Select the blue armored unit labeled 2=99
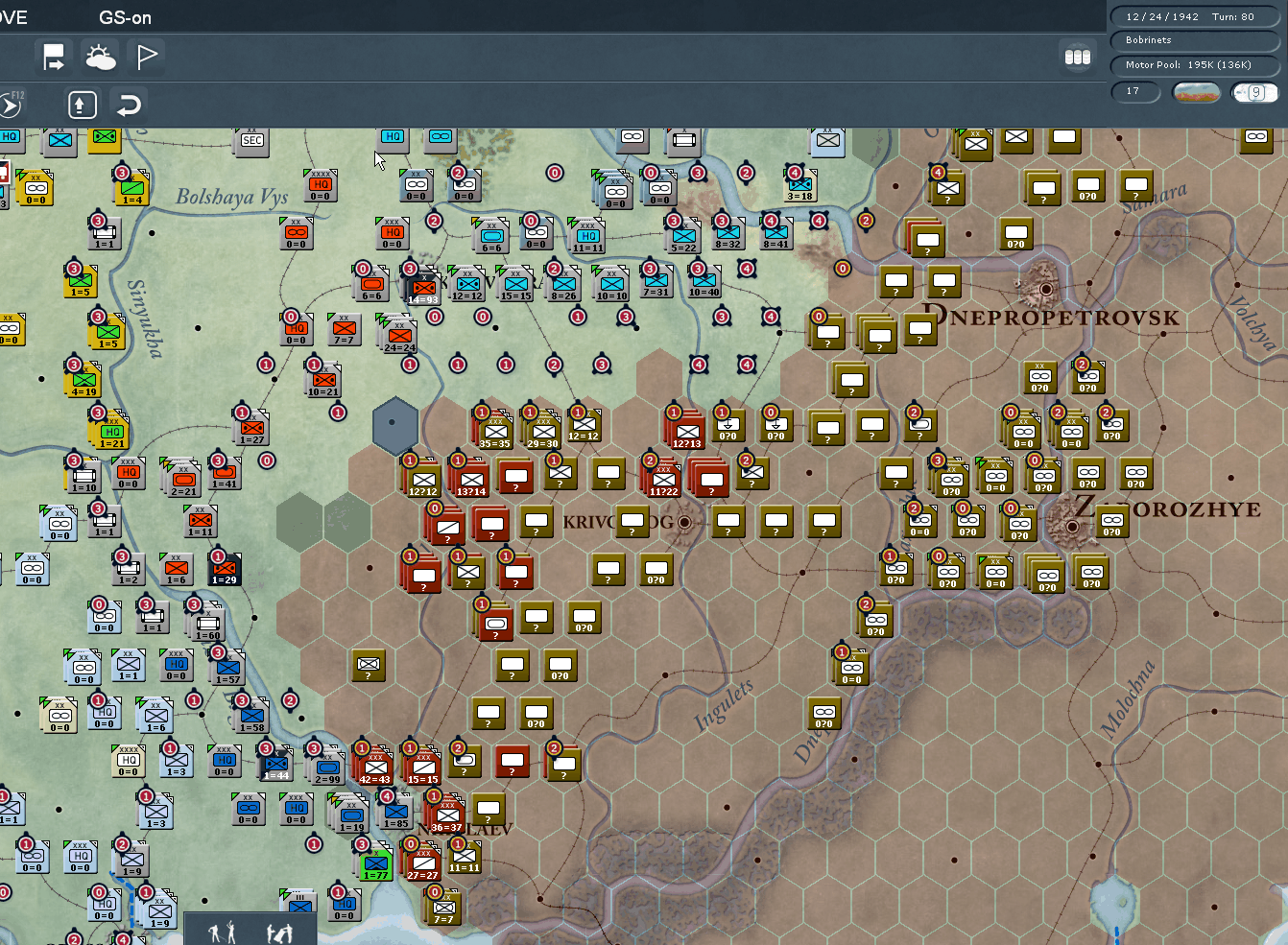Image resolution: width=1288 pixels, height=945 pixels. coord(327,768)
